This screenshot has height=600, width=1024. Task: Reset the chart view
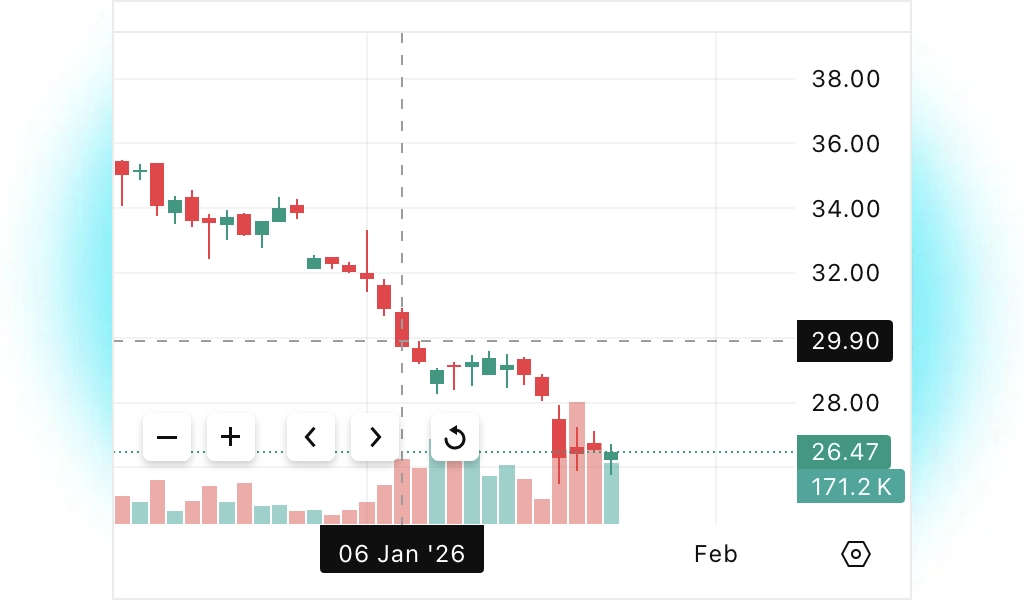click(455, 437)
